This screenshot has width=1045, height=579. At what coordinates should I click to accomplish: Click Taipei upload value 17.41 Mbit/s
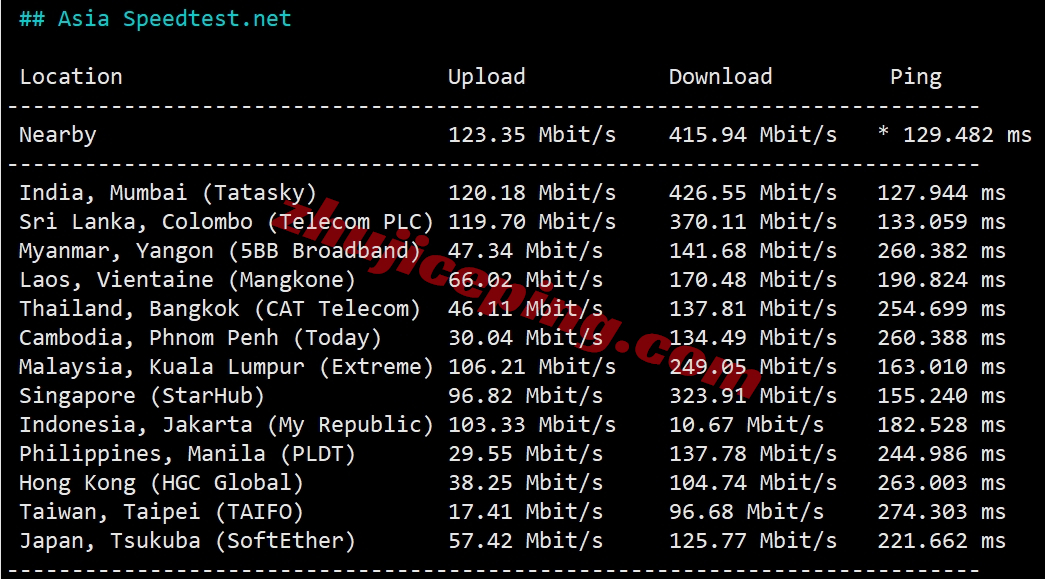[525, 512]
